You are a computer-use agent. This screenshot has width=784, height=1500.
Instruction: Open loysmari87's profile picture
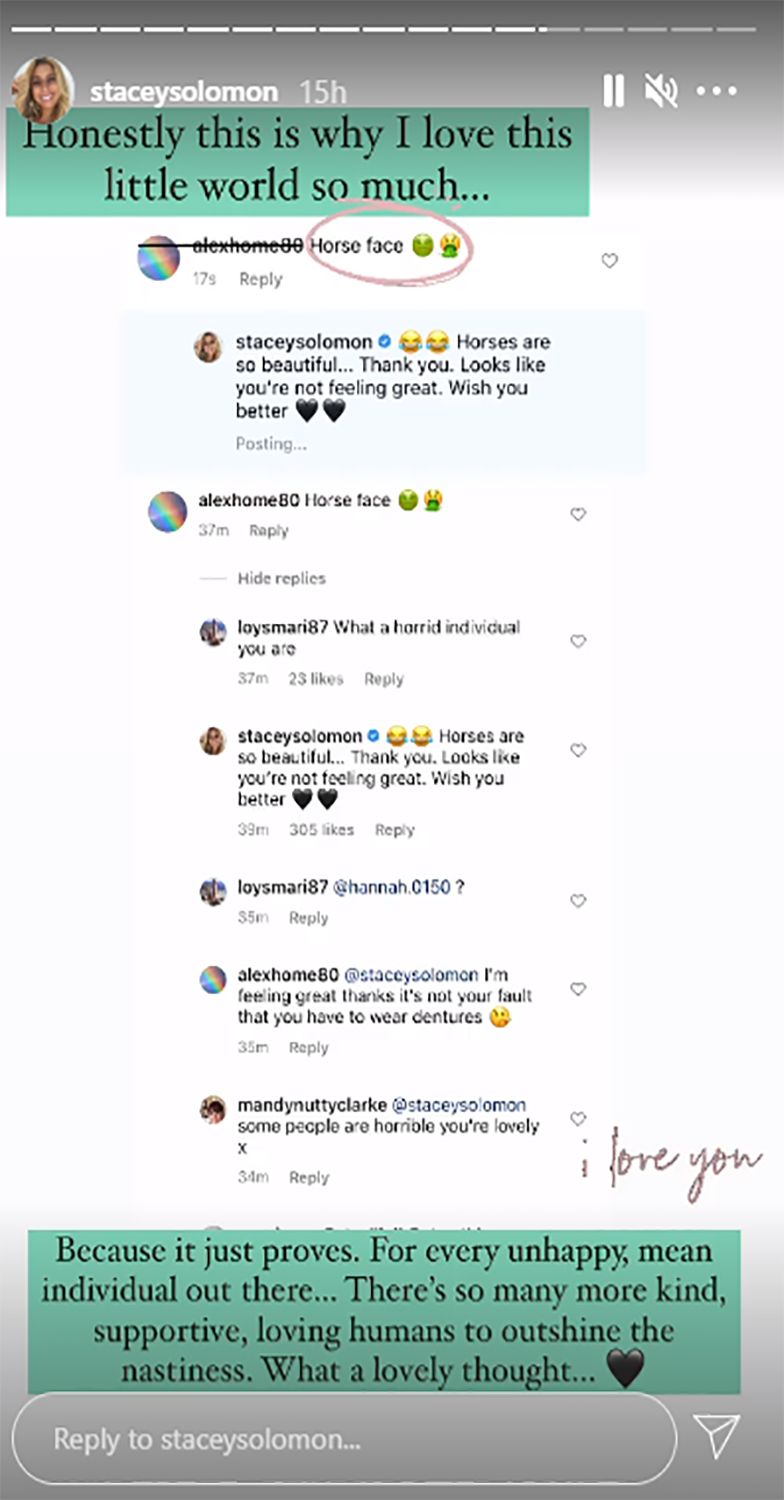(x=213, y=634)
